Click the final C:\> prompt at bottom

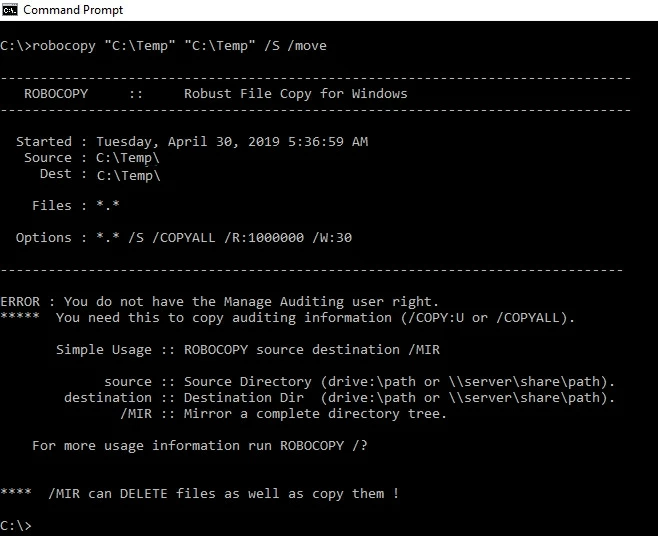16,526
